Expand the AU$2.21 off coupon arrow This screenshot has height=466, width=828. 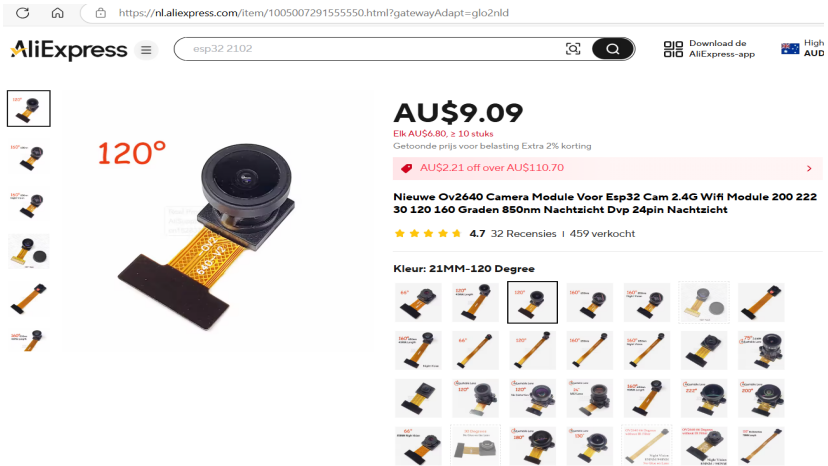coord(809,169)
